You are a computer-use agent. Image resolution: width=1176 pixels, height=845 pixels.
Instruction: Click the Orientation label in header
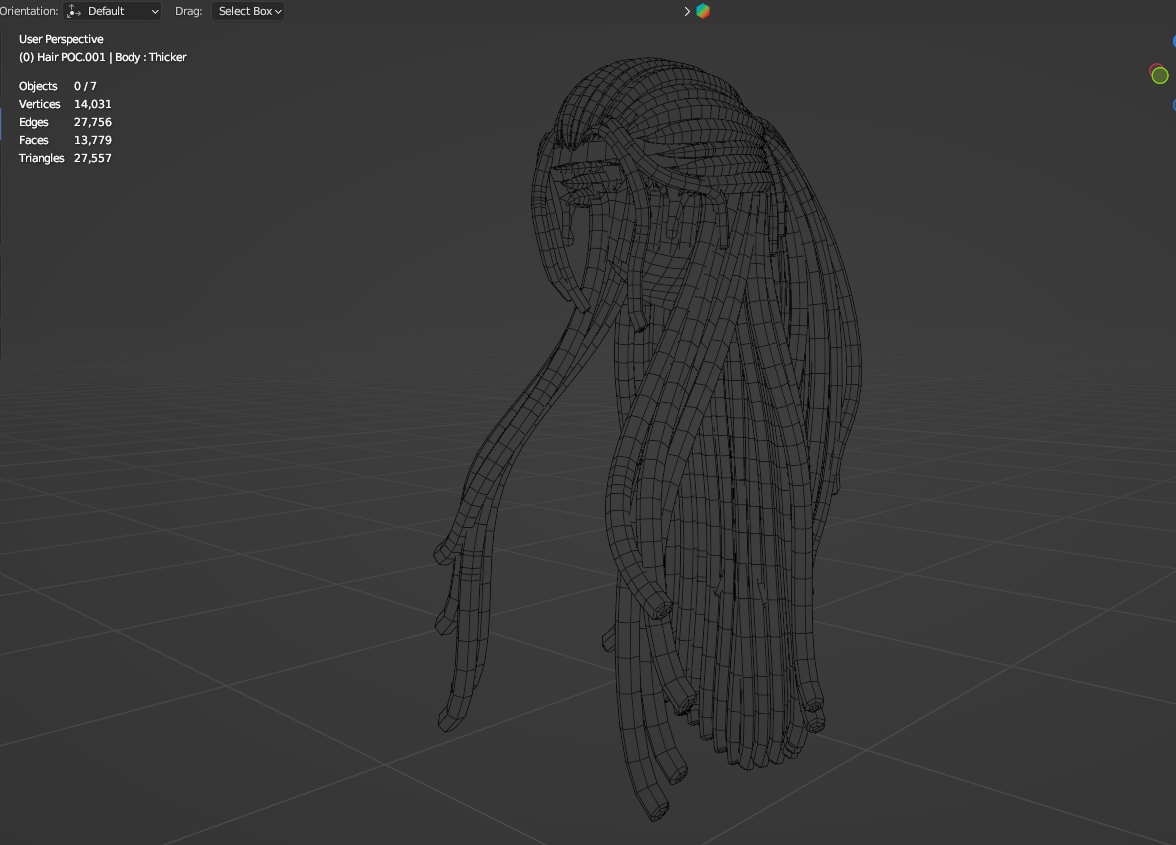click(x=29, y=11)
